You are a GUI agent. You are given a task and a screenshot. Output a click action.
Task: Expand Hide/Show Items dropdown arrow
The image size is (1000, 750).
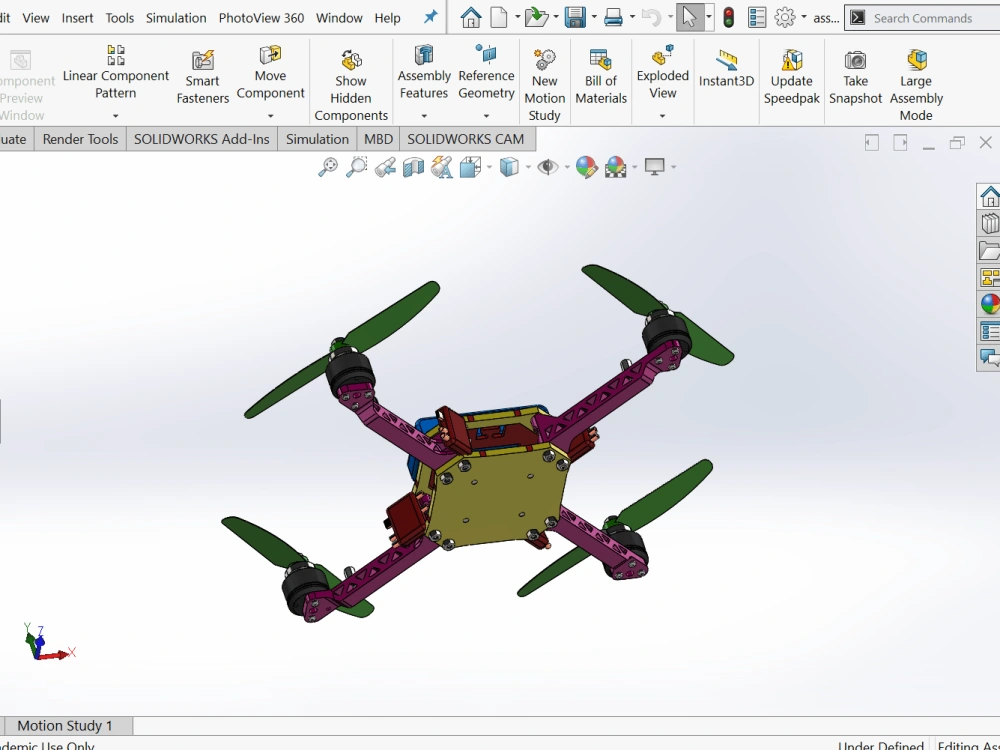[567, 168]
